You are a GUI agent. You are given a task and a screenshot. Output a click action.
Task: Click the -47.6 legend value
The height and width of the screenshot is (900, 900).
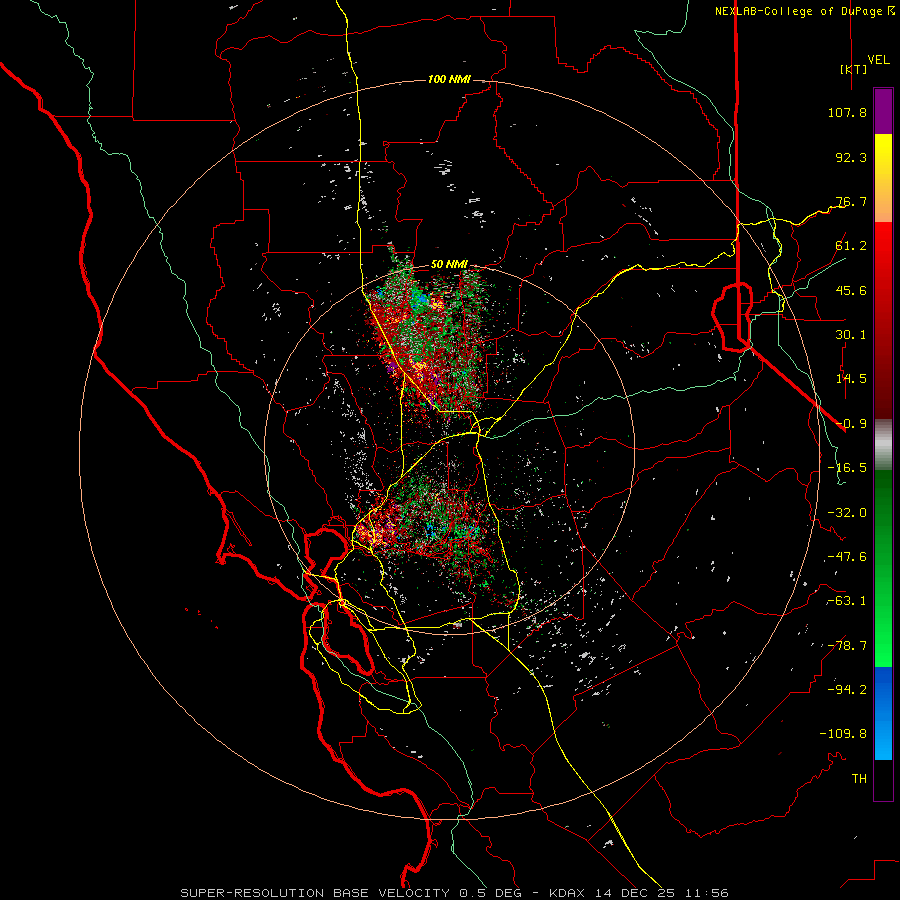[847, 557]
